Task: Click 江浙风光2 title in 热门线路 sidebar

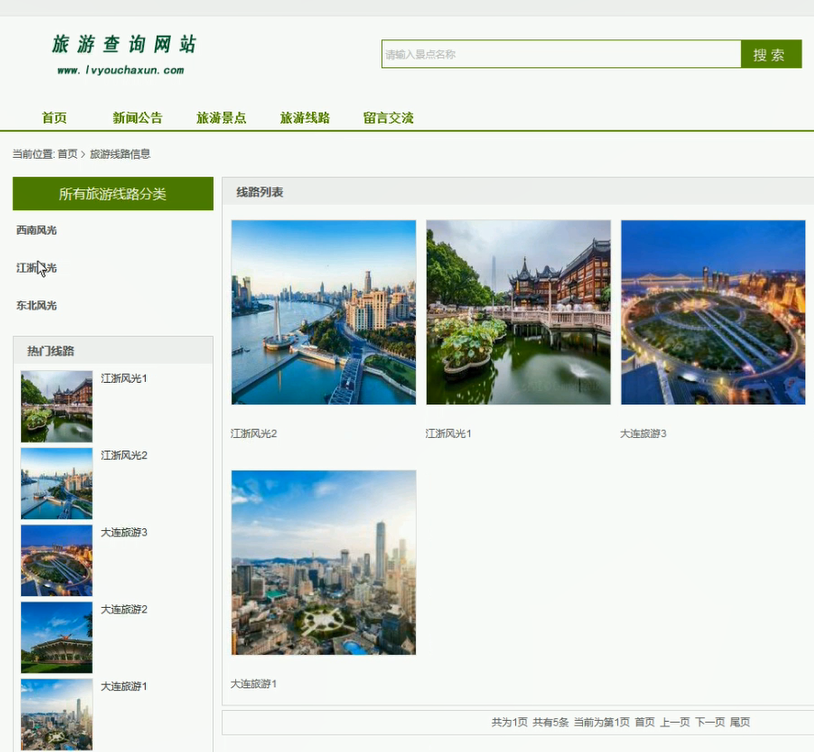Action: click(124, 455)
